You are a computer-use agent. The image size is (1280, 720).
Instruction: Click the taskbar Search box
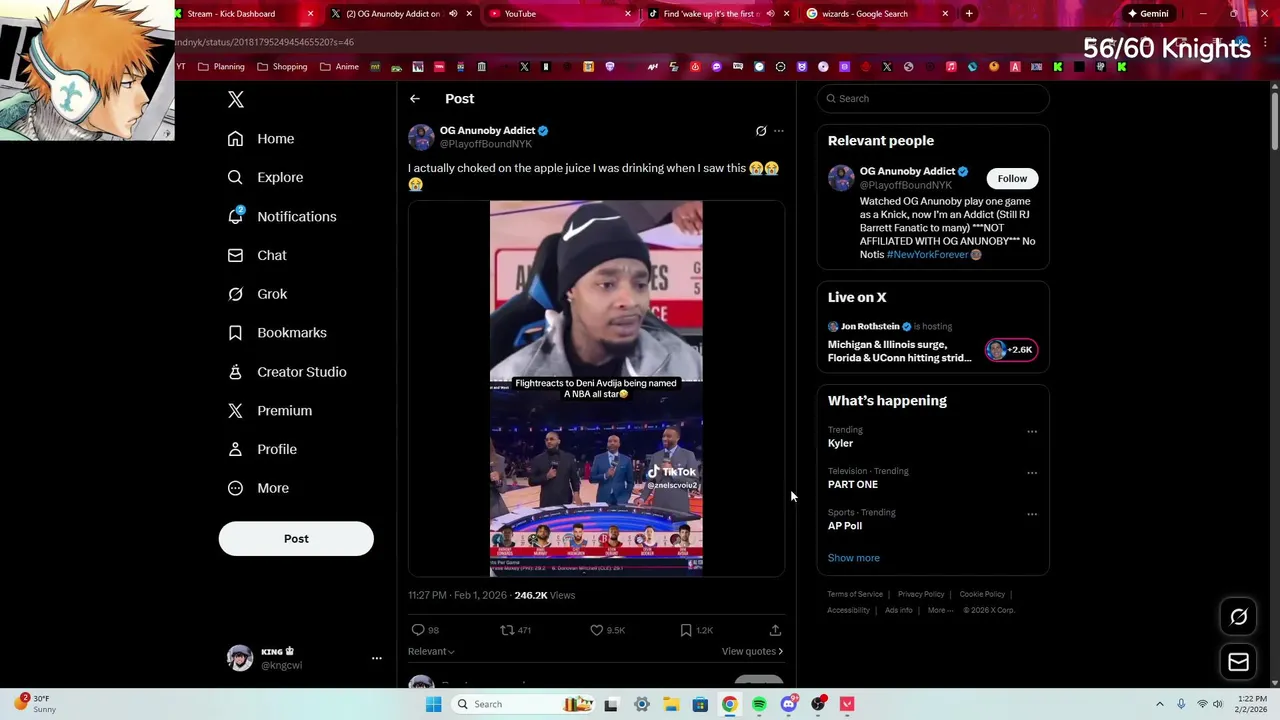[522, 705]
